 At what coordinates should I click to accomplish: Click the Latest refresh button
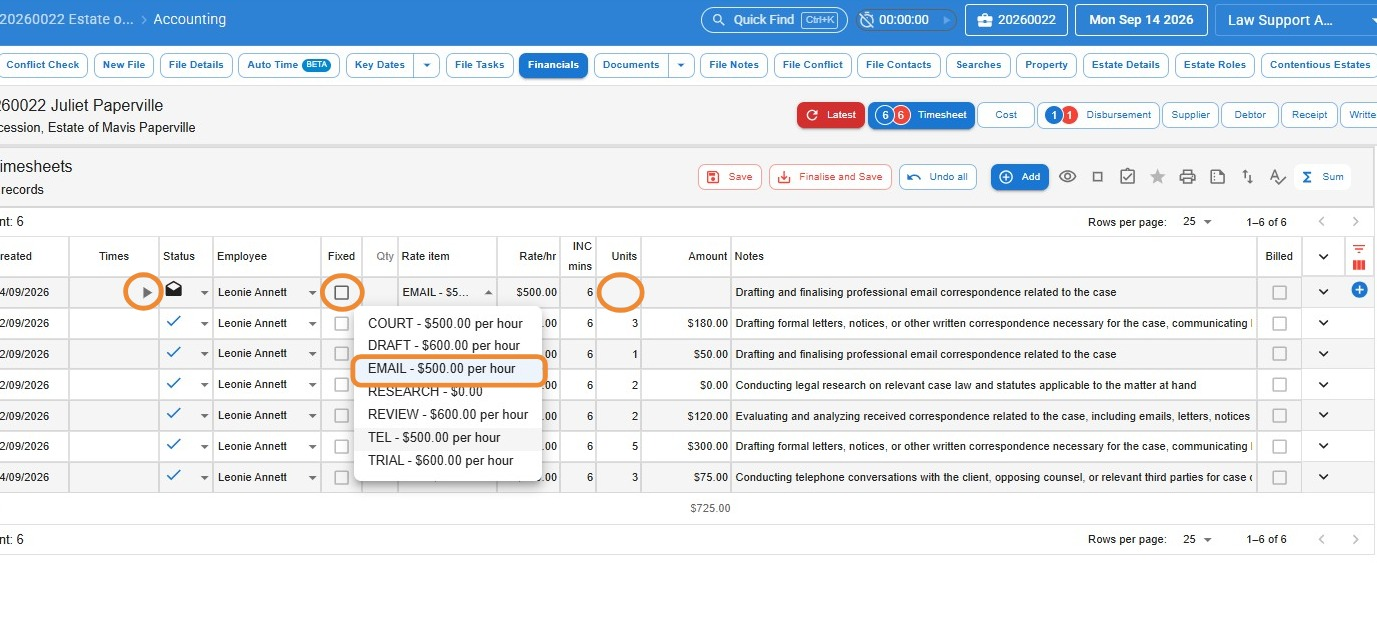click(x=831, y=115)
